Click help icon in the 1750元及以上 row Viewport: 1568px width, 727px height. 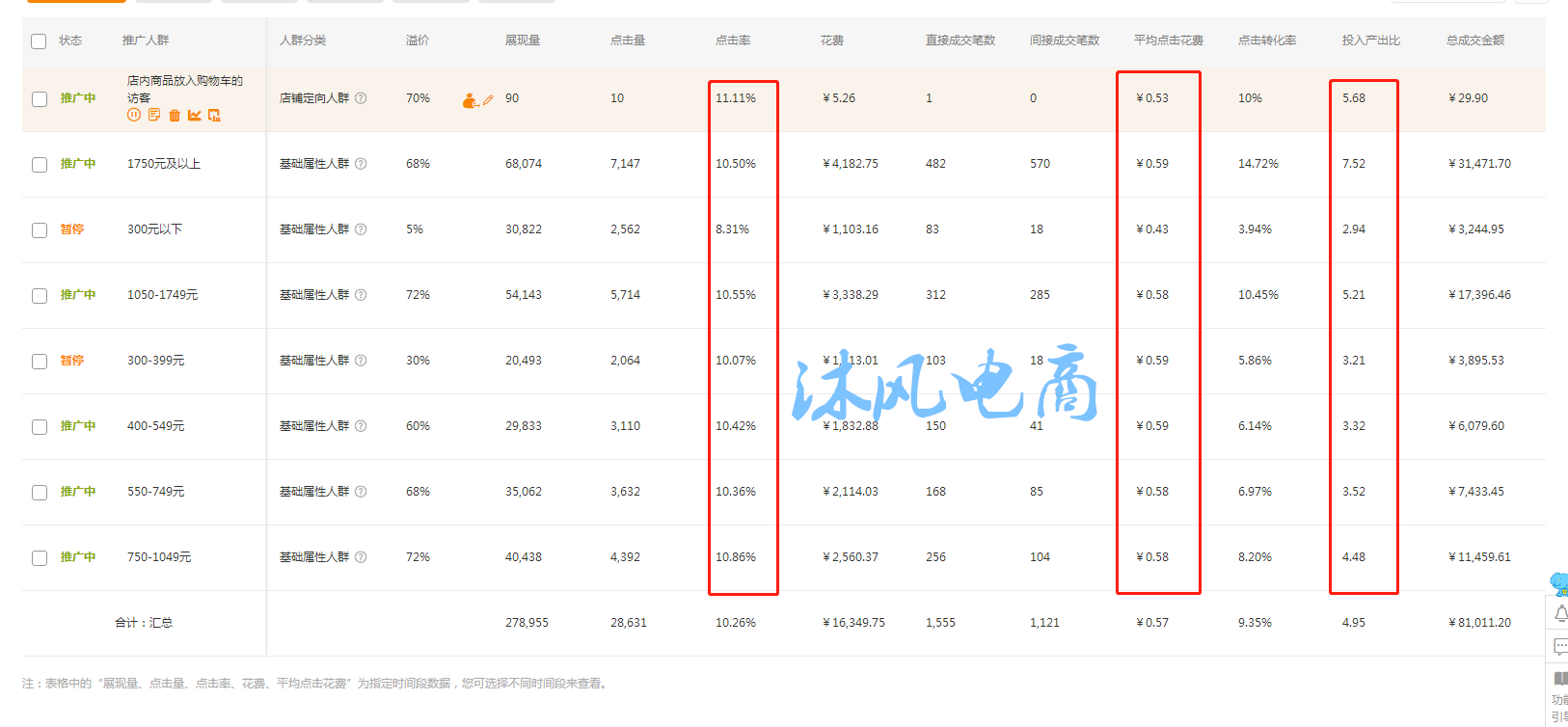point(361,164)
